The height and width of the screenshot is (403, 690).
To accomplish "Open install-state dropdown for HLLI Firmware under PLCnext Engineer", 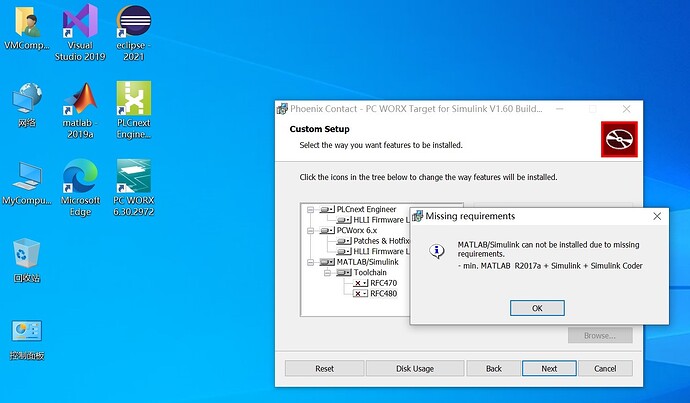I will pos(344,220).
